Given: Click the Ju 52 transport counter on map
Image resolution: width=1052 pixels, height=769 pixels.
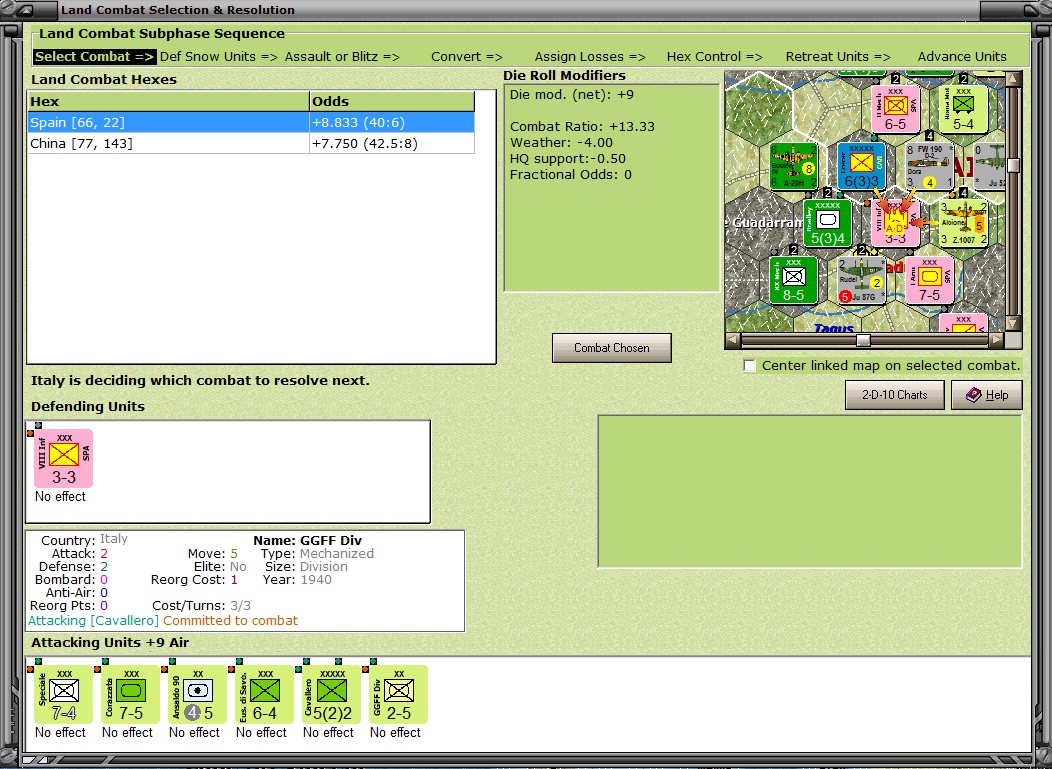Looking at the screenshot, I should [990, 166].
